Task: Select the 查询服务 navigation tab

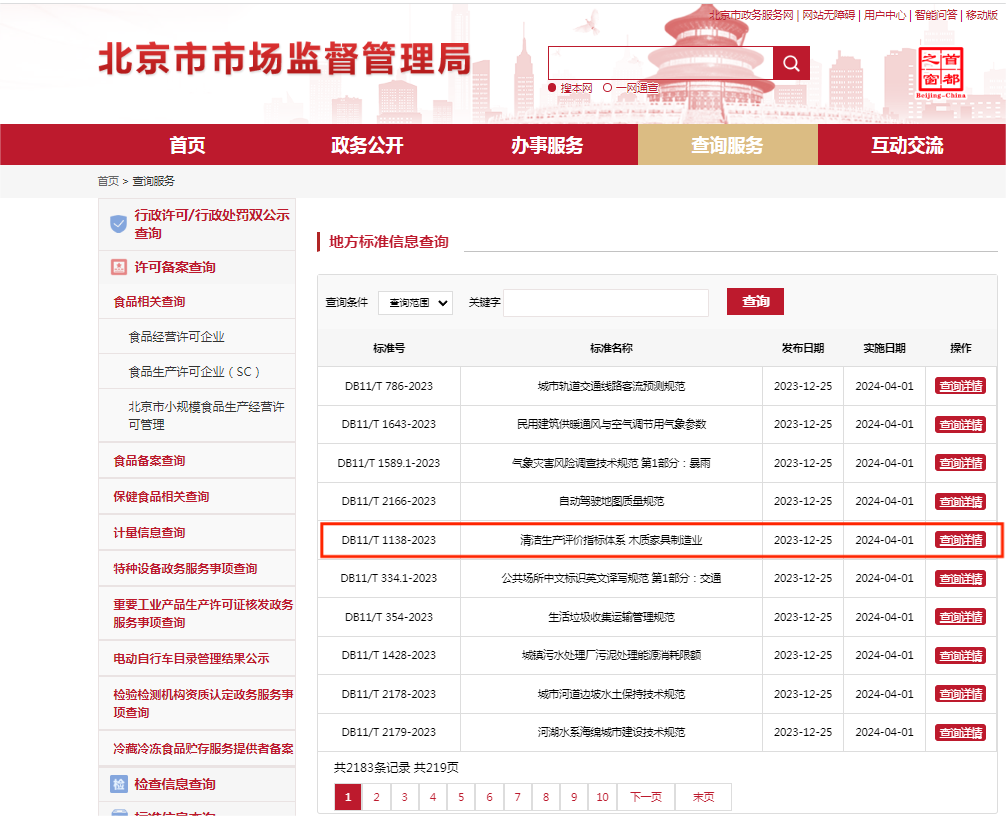Action: [728, 145]
